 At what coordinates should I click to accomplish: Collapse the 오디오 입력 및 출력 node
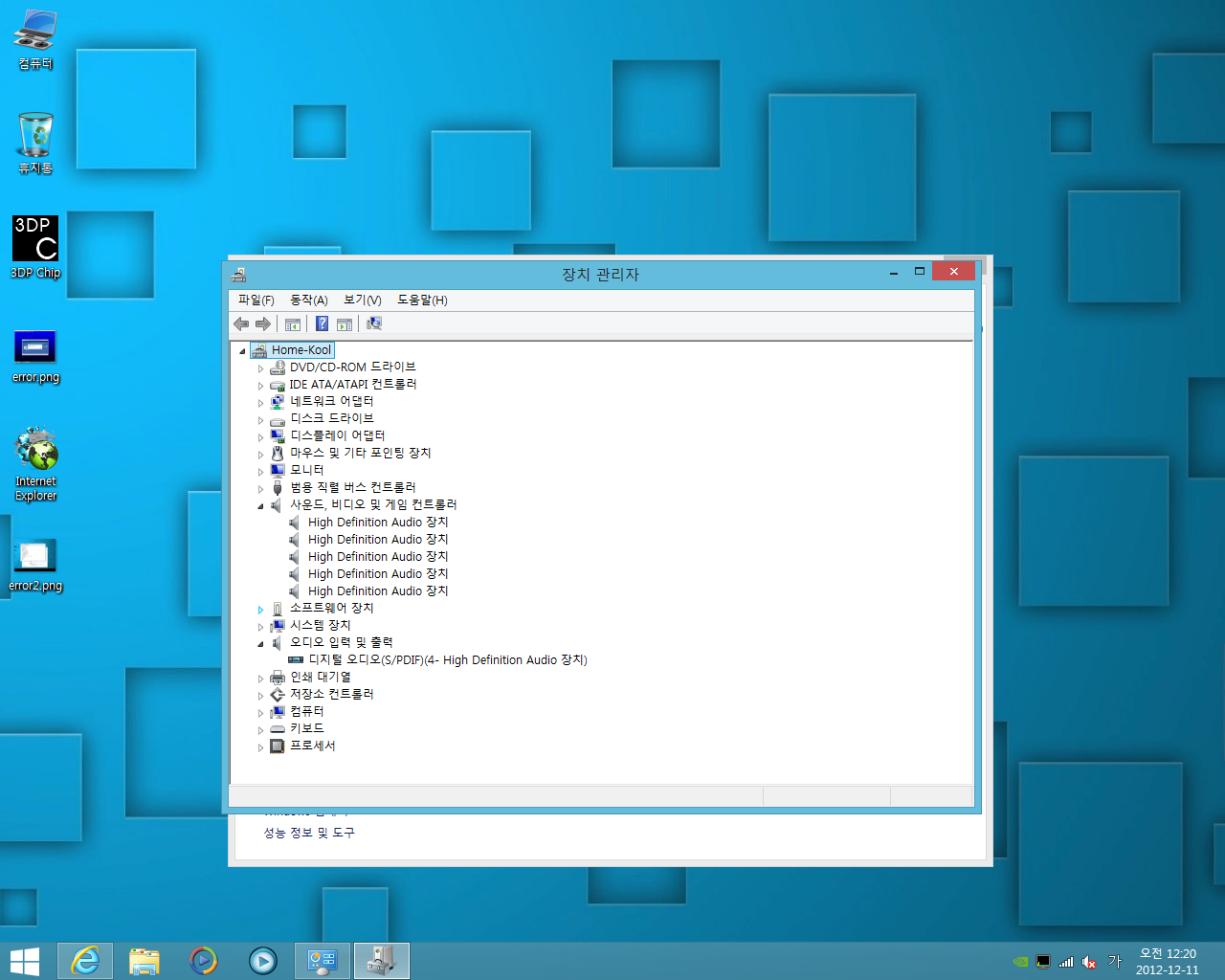pos(260,644)
